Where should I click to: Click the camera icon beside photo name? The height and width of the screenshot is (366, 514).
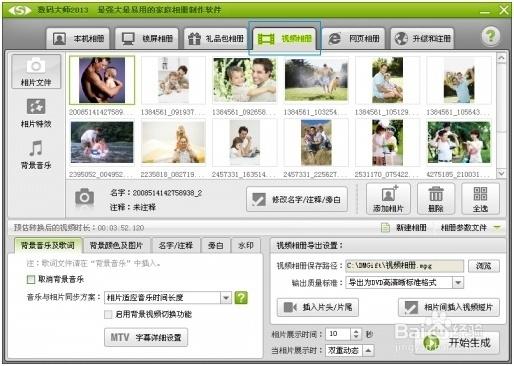[84, 197]
